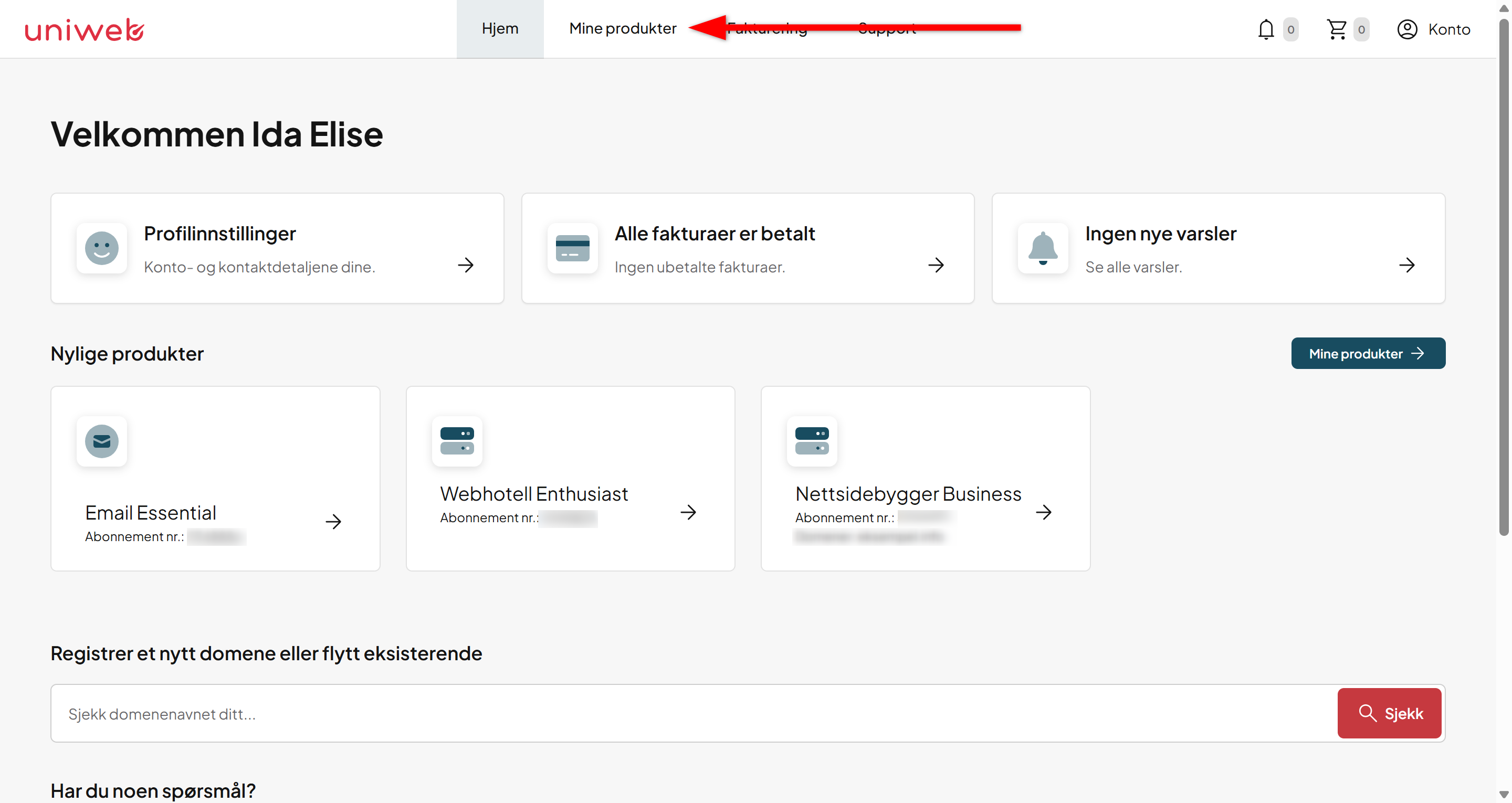Click 'Registrer et nytt domene' heading

coord(266,653)
